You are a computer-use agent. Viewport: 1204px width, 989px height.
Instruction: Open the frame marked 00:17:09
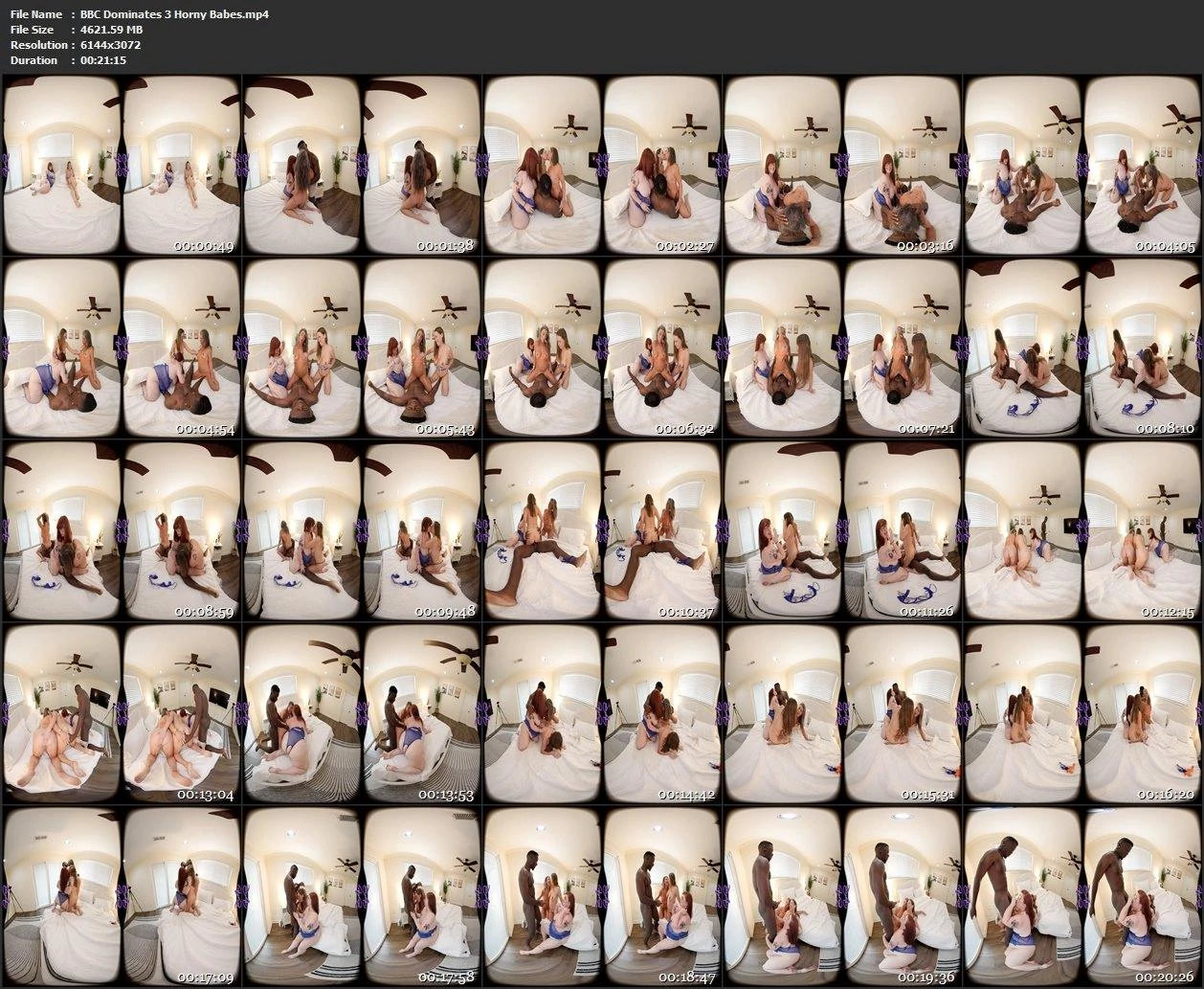pyautogui.click(x=122, y=896)
